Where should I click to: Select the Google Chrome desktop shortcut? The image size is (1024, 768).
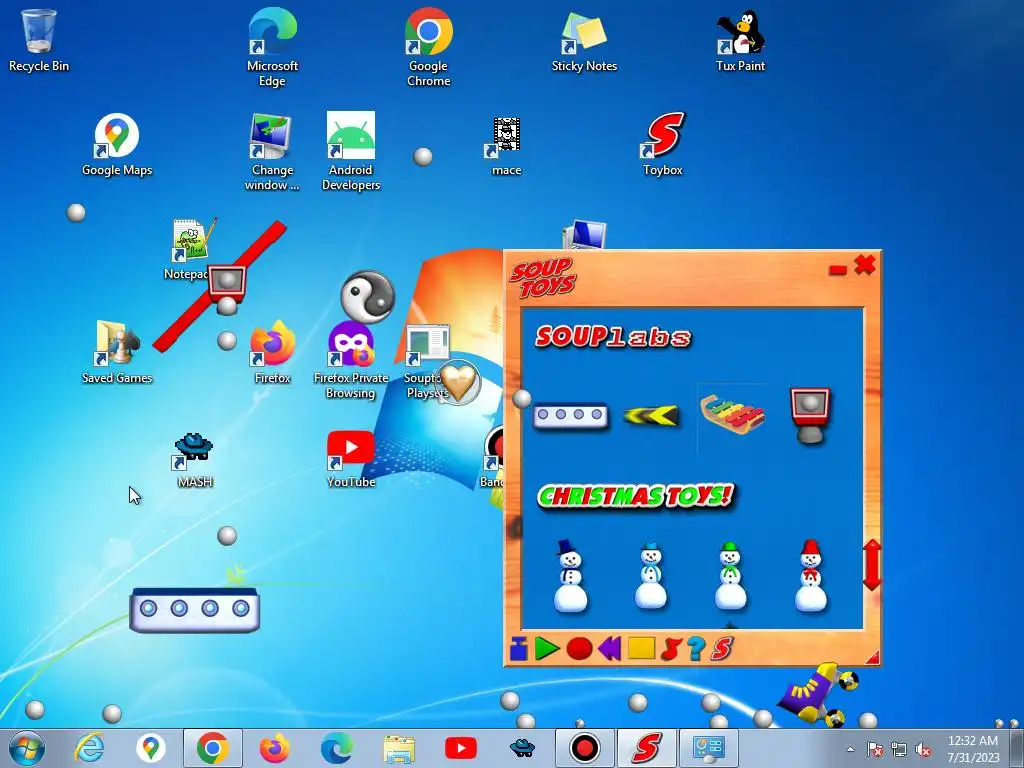pos(428,48)
